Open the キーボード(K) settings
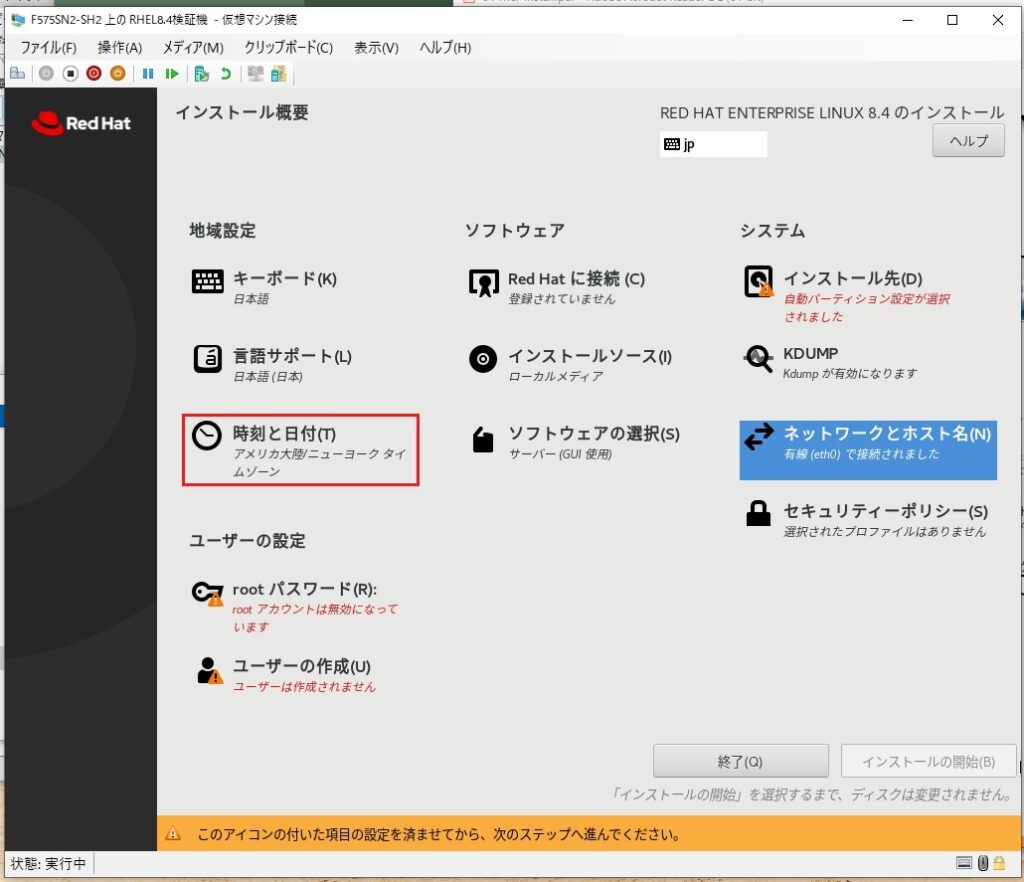 point(264,287)
